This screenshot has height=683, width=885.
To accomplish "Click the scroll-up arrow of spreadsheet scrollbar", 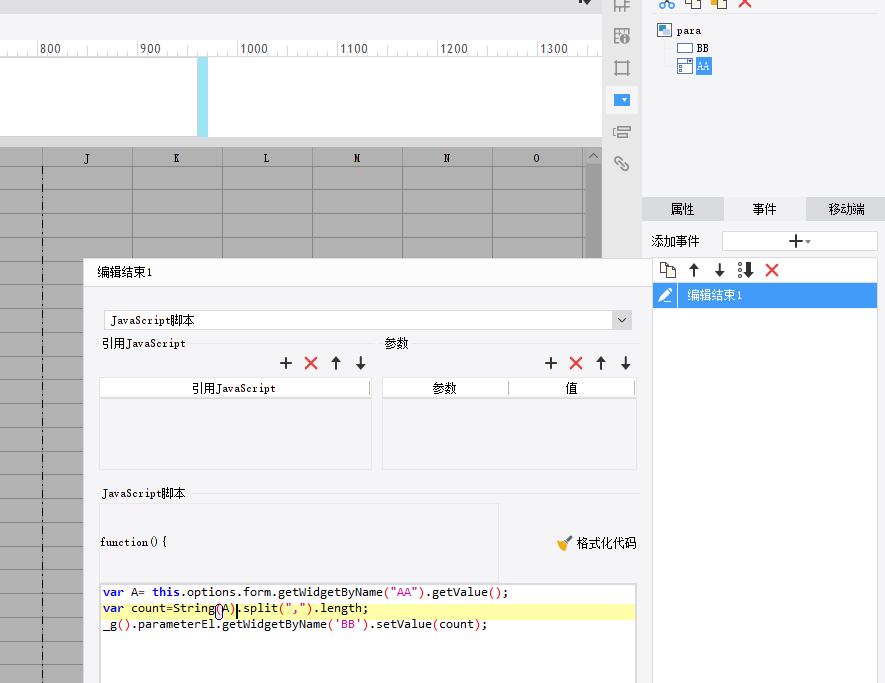I will [x=593, y=156].
